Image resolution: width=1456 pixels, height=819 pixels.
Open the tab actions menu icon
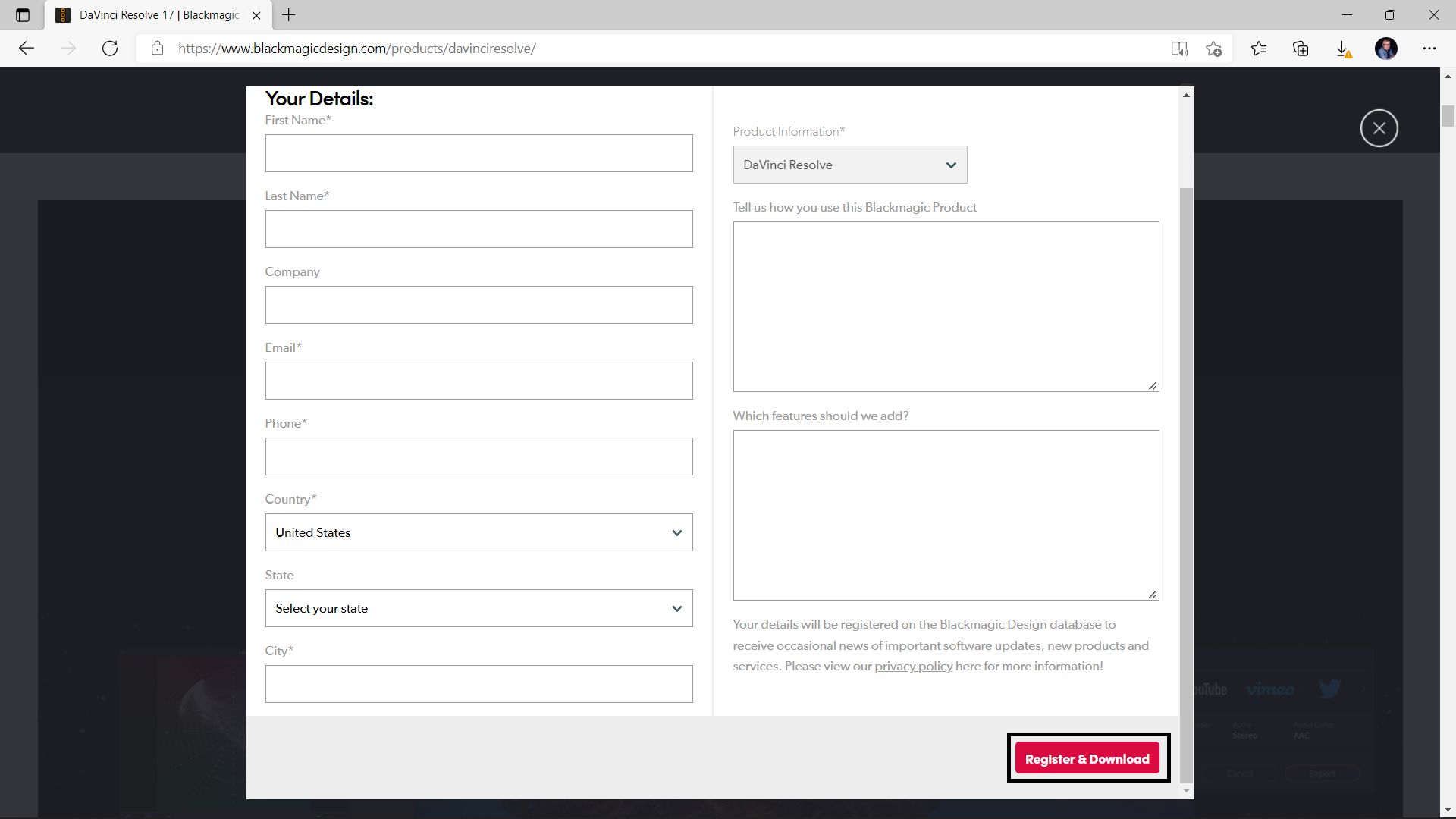pos(23,15)
